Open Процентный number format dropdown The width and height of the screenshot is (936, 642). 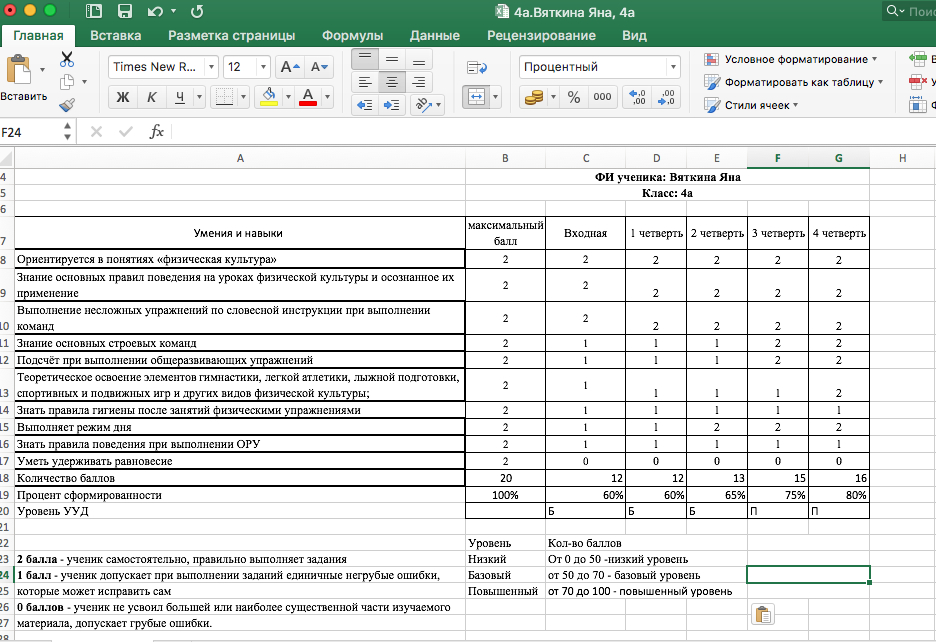tap(673, 67)
